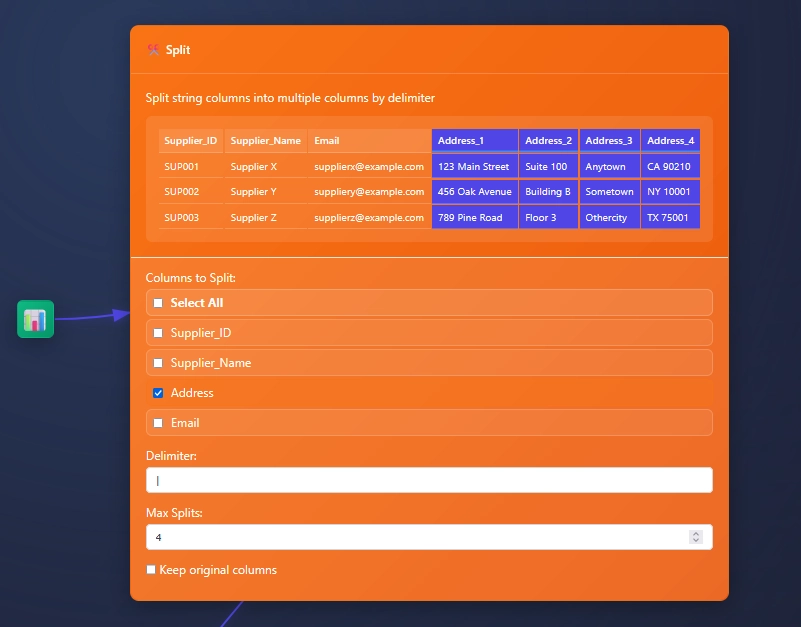Click the Othercity cell

[x=609, y=218]
